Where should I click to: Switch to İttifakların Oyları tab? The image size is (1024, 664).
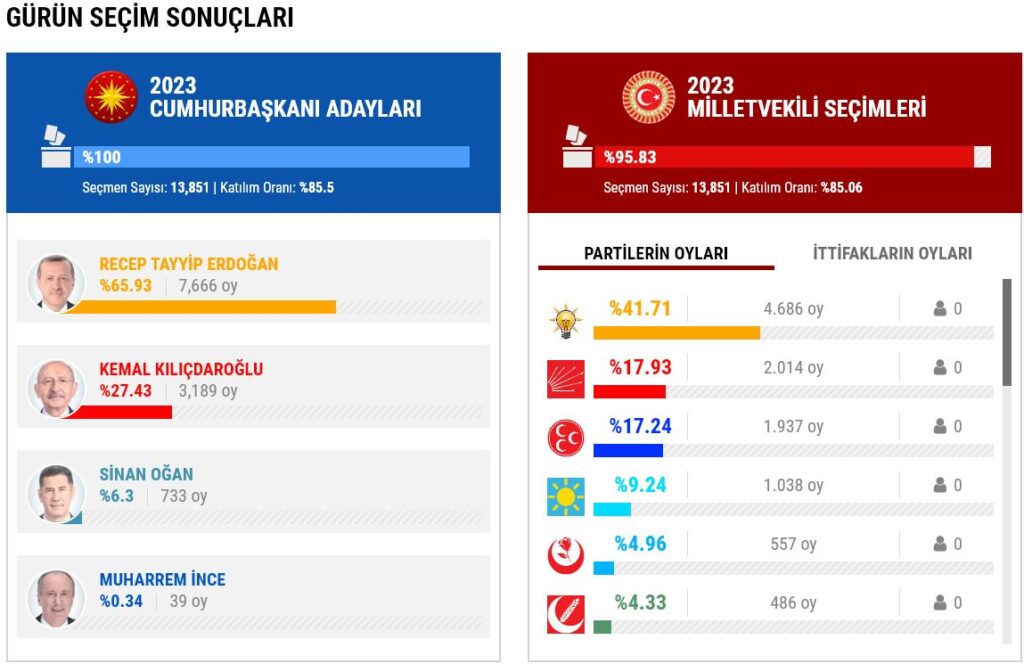coord(892,254)
